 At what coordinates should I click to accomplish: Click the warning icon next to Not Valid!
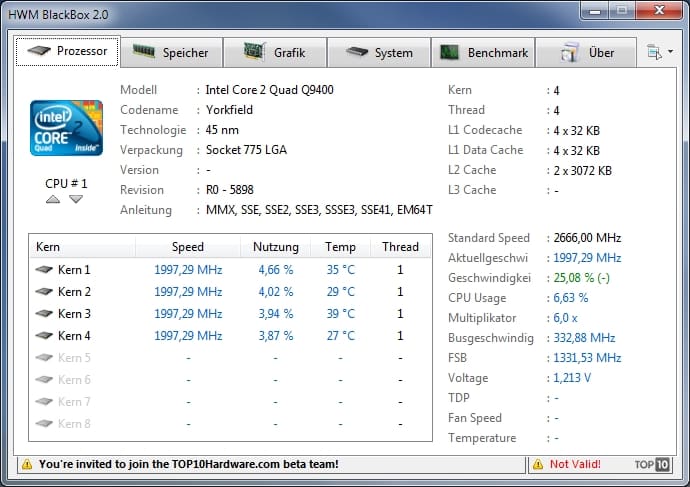tap(538, 464)
